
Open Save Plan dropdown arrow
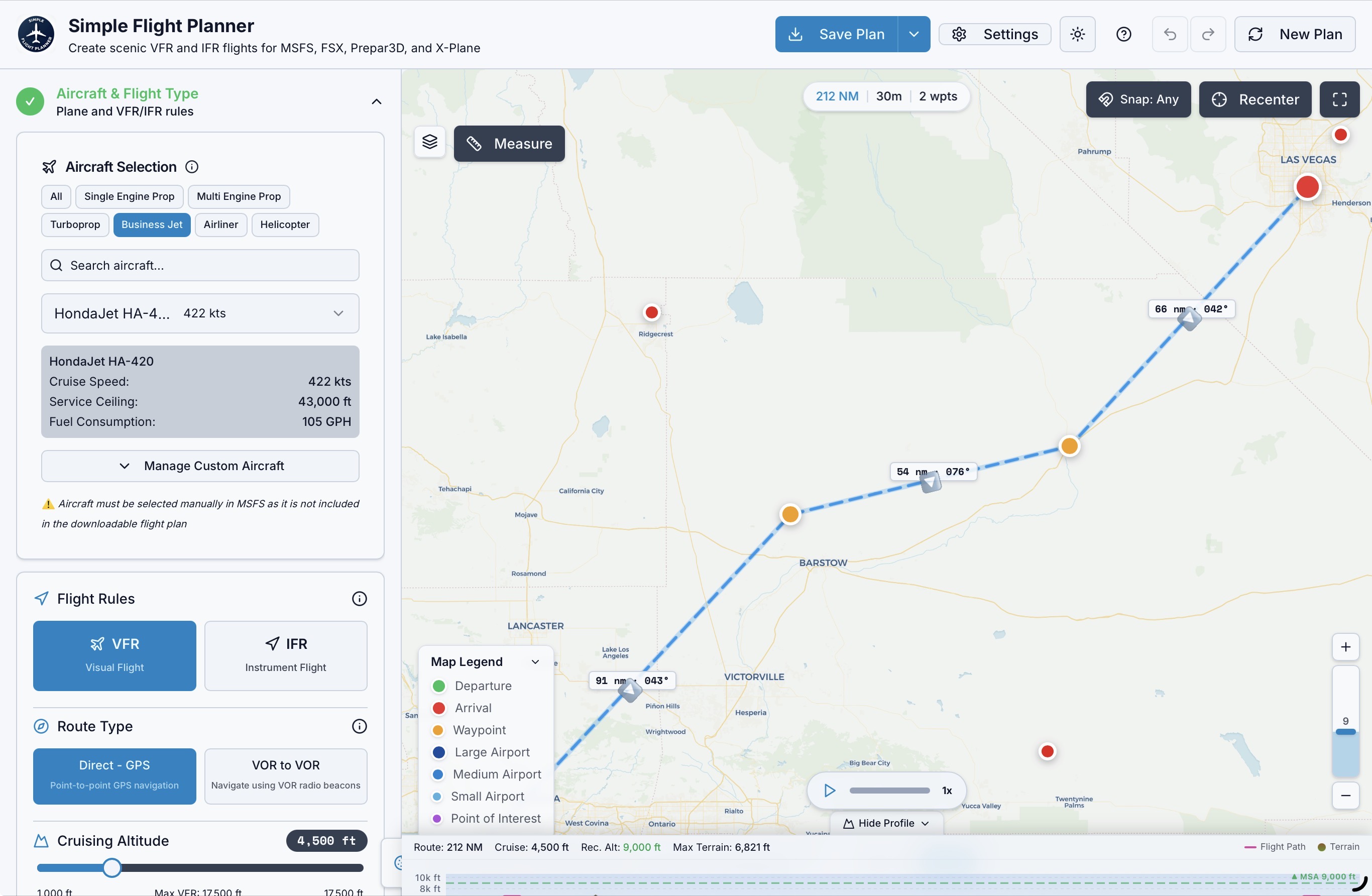[x=913, y=34]
